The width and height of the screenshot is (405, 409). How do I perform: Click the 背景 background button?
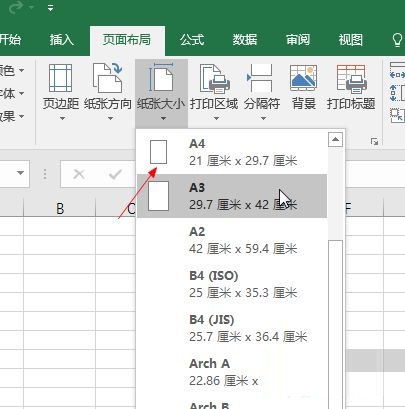coord(303,87)
